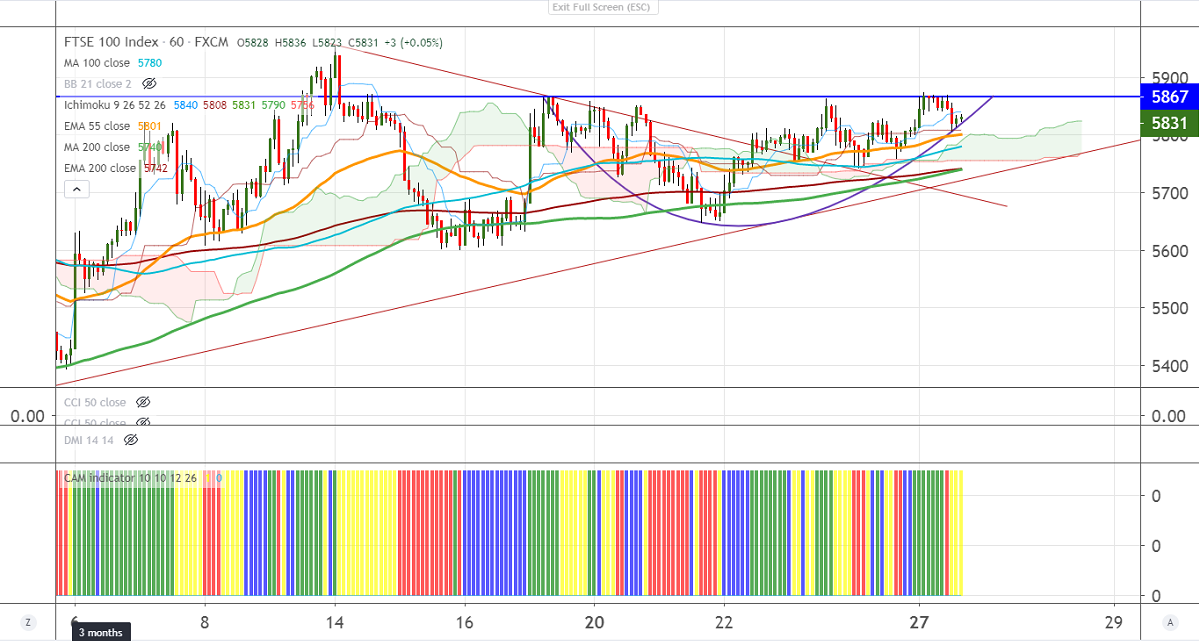This screenshot has width=1199, height=641.
Task: Click date label 8 on time axis
Action: point(204,622)
